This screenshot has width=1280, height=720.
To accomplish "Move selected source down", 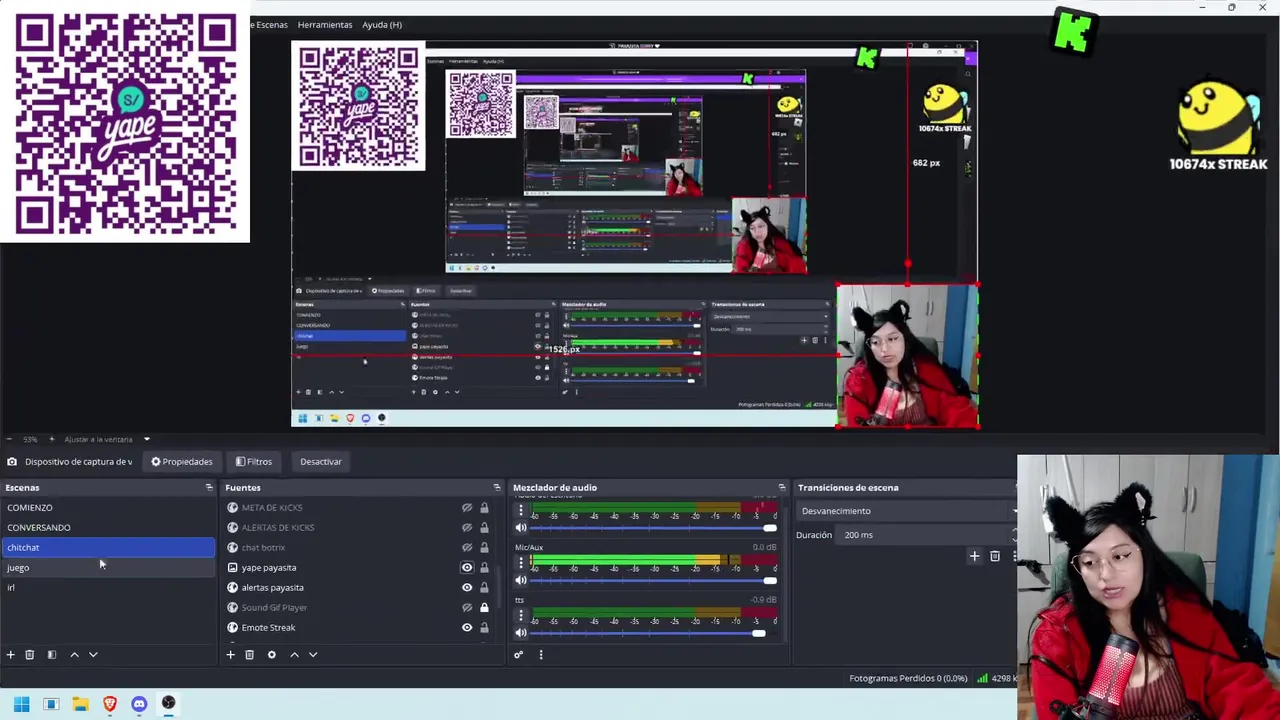I will (313, 654).
